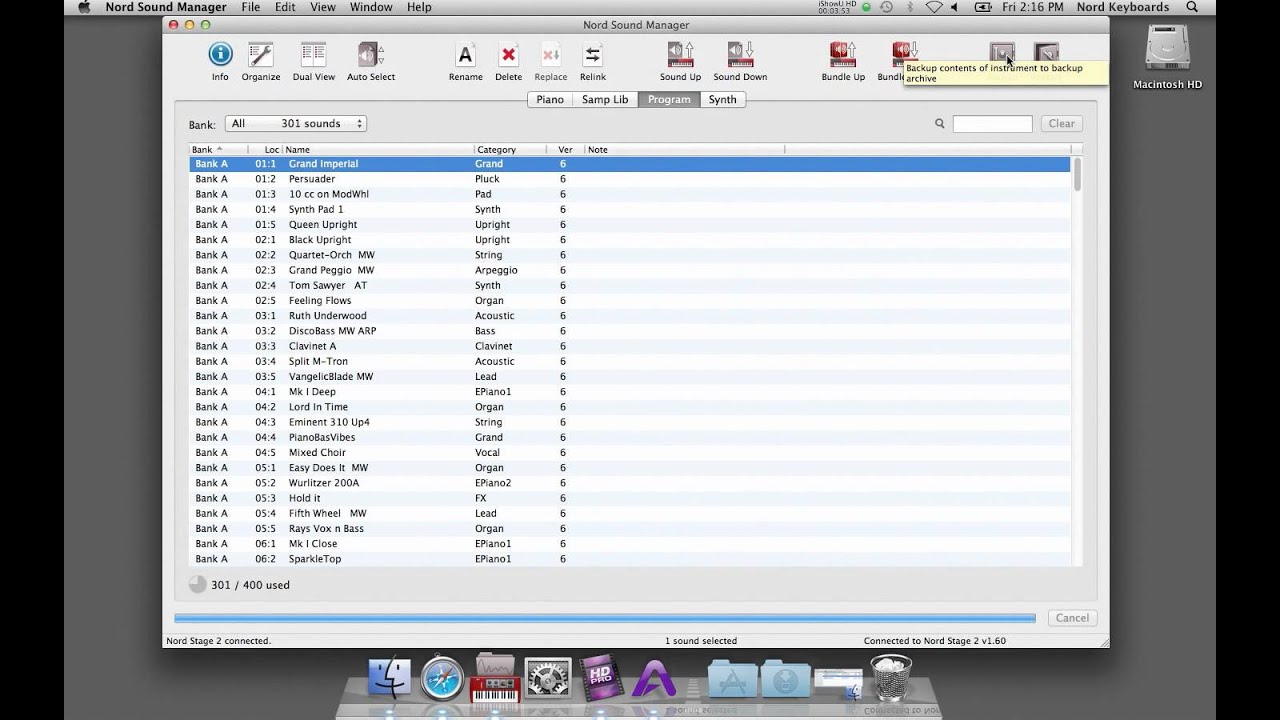Screen dimensions: 1280x720
Task: Sort by the Name column header
Action: click(378, 150)
